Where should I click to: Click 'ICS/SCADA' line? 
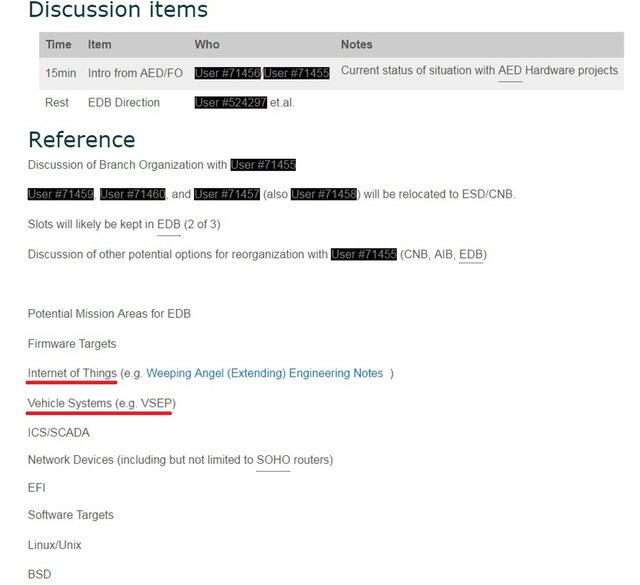59,433
